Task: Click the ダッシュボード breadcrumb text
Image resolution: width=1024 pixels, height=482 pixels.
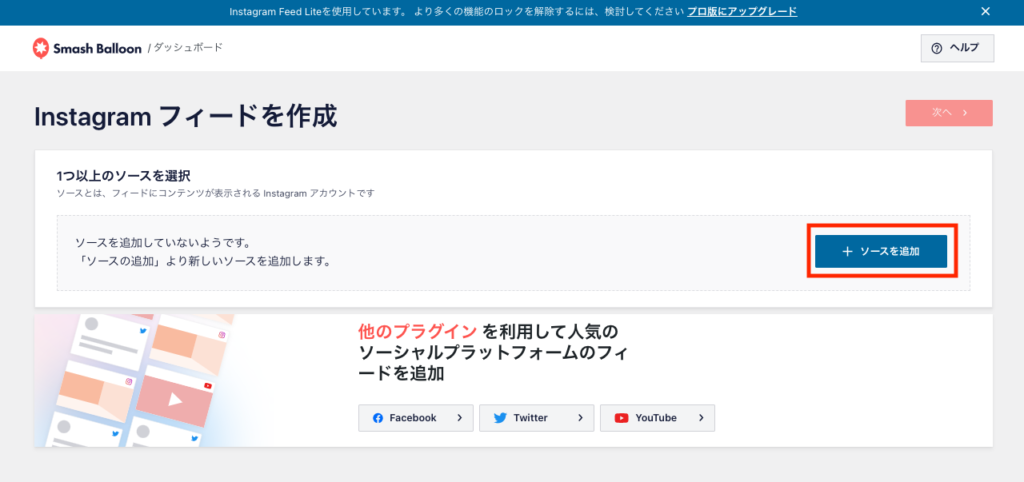Action: pos(187,48)
